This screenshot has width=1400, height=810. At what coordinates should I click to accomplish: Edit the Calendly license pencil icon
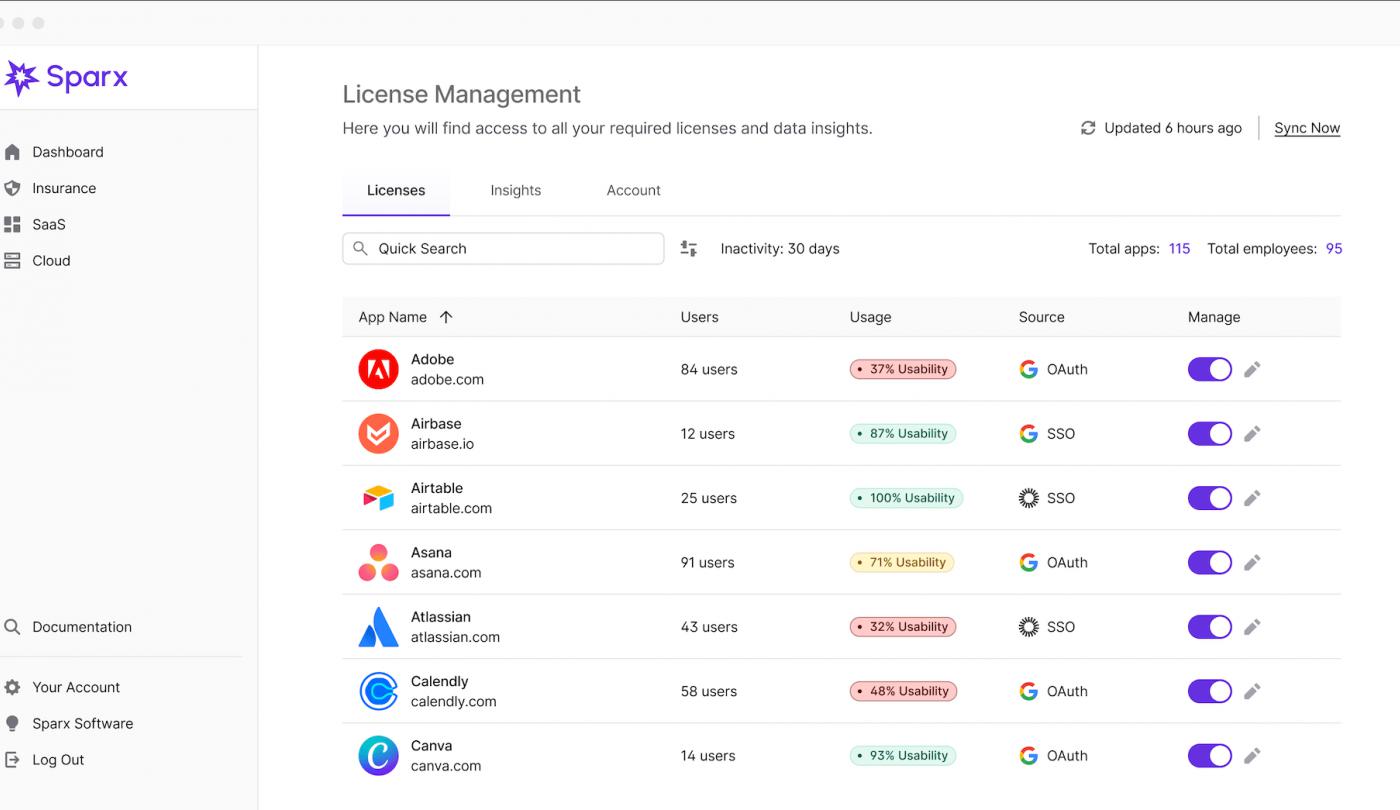tap(1252, 691)
